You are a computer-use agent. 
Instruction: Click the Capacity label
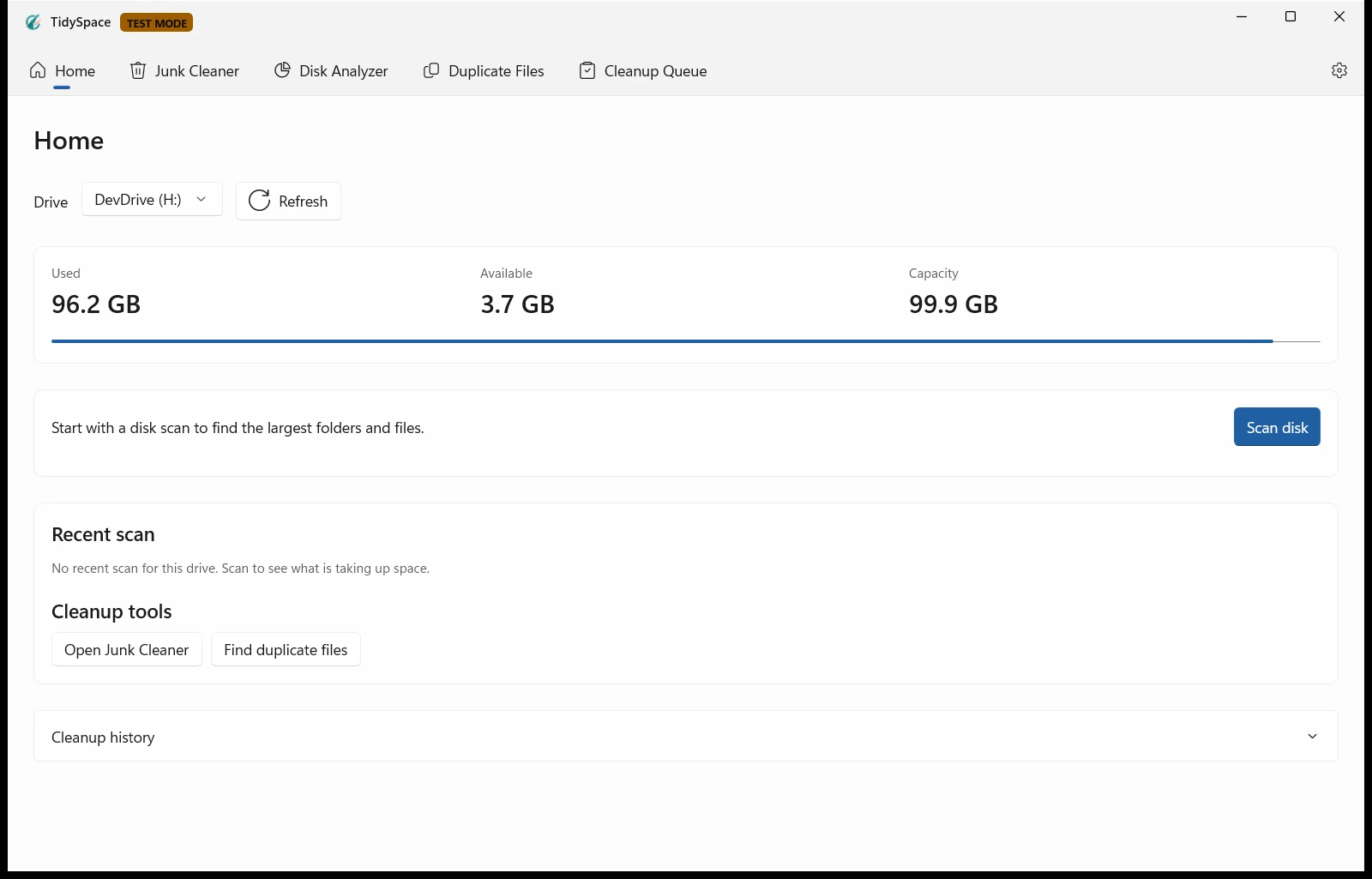pyautogui.click(x=933, y=274)
